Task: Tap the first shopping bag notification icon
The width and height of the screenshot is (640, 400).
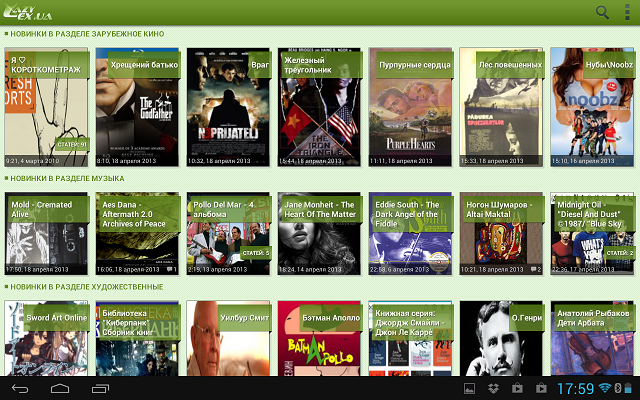Action: [517, 388]
